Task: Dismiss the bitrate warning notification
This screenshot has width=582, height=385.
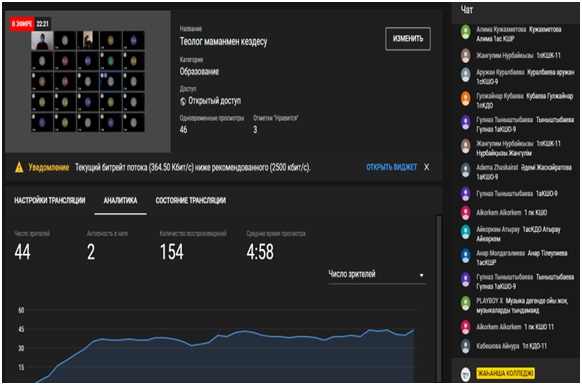Action: [426, 167]
